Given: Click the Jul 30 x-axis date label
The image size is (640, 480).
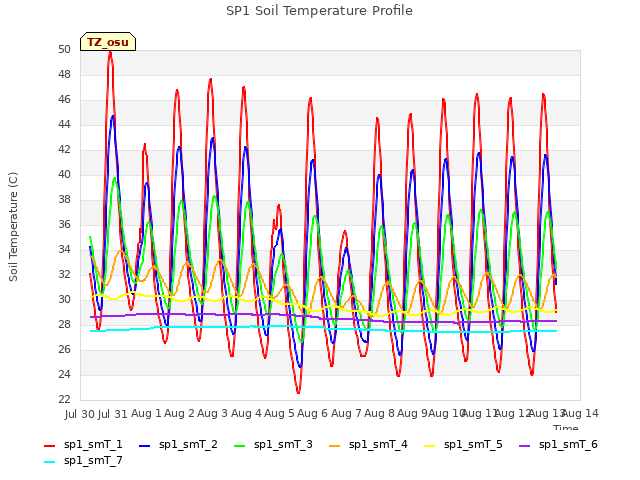Looking at the screenshot, I should [80, 414].
